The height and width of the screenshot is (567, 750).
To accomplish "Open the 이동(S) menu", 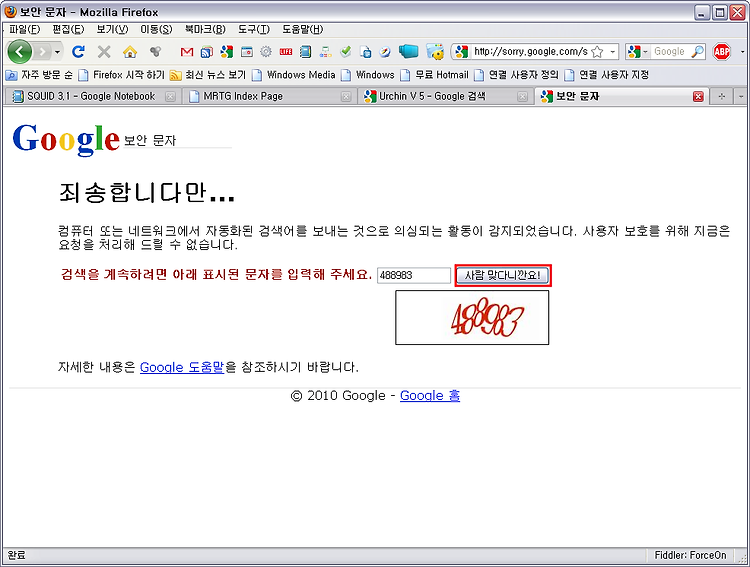I will [x=156, y=29].
